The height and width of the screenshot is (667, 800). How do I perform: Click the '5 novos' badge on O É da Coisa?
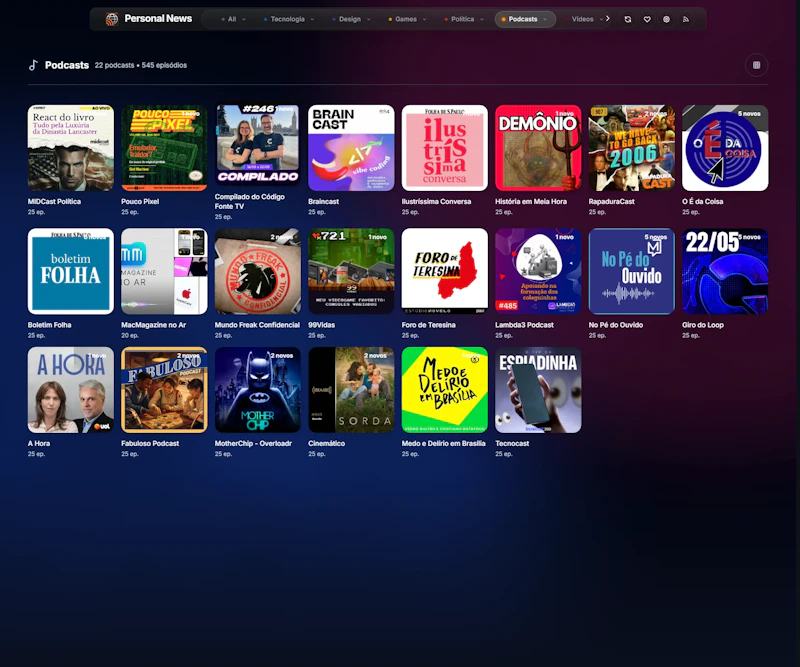[749, 114]
